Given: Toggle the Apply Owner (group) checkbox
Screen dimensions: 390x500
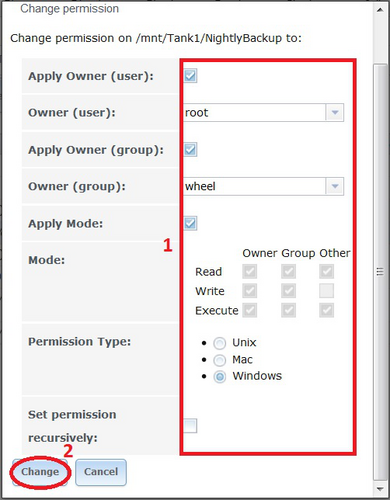Looking at the screenshot, I should [190, 149].
